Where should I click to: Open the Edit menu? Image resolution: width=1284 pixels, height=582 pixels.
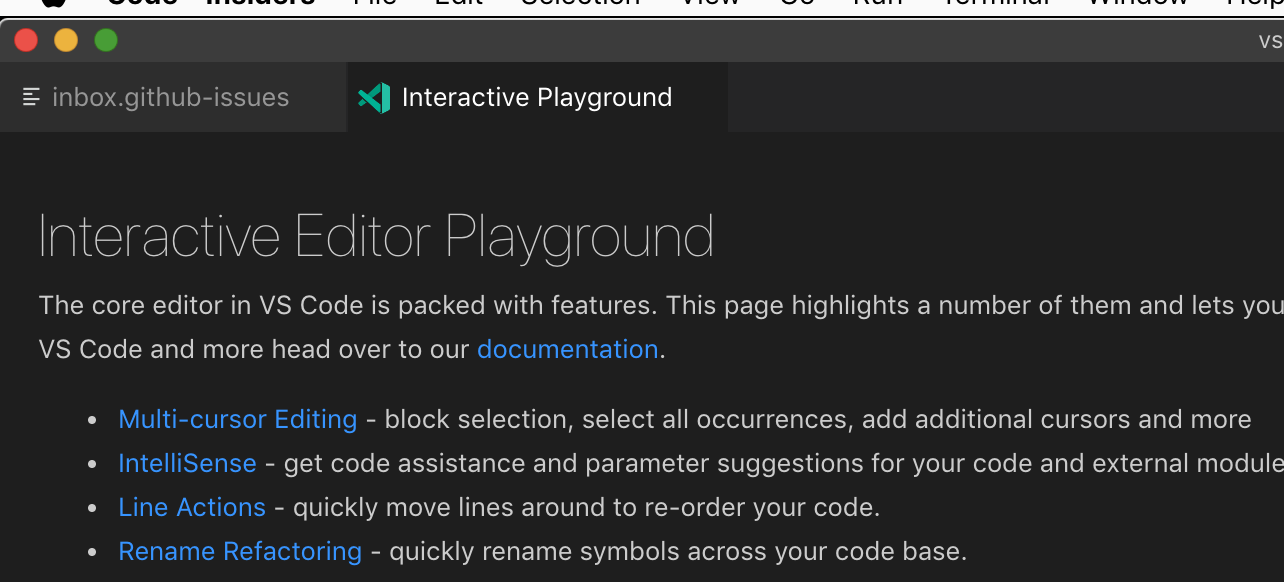[457, 4]
